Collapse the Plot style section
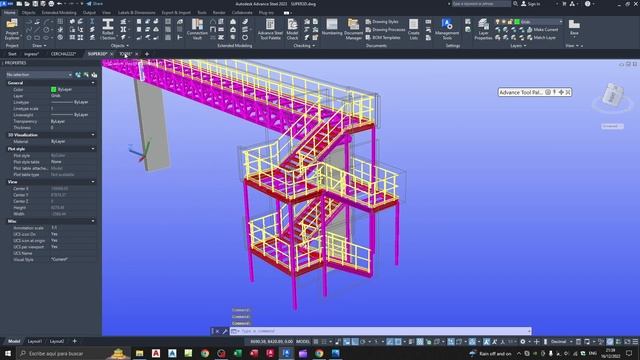Viewport: 640px width, 360px height. pyautogui.click(x=93, y=149)
